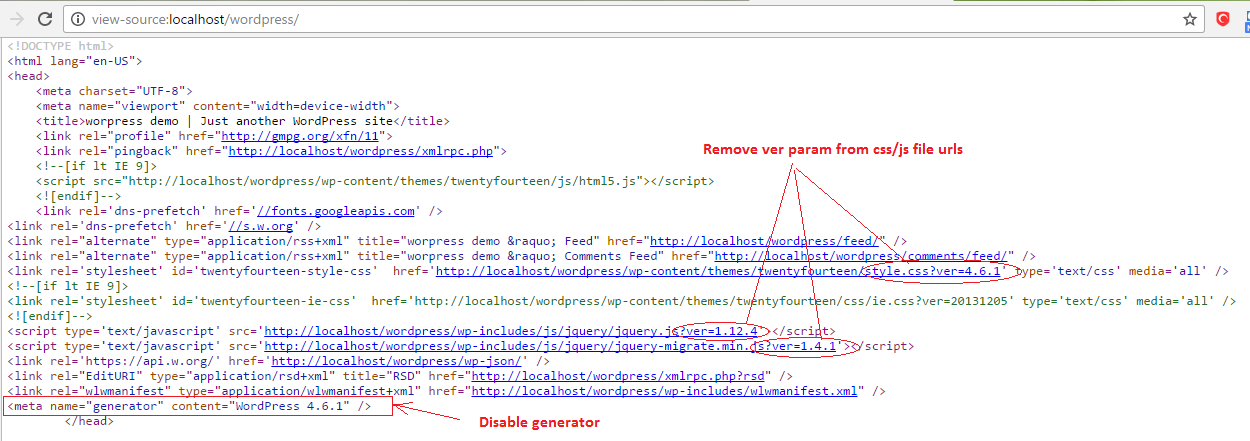
Task: Click the first <!--[if lt IE 9]> comment
Action: pyautogui.click(x=96, y=166)
